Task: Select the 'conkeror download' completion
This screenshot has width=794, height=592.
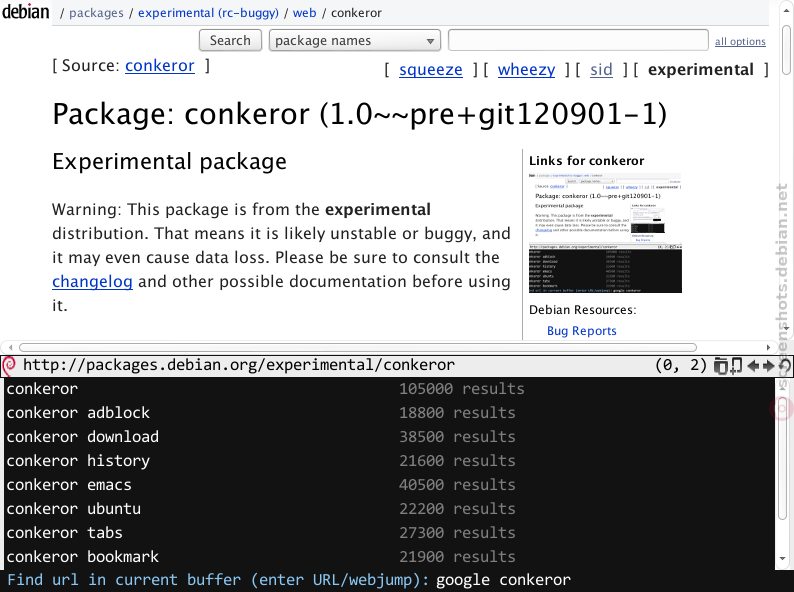Action: 389,437
